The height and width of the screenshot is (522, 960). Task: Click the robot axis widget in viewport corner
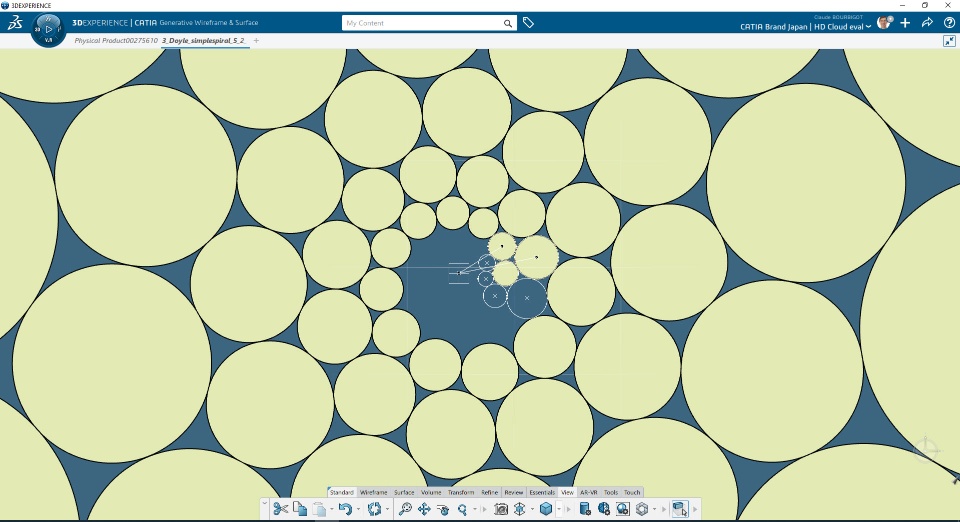click(x=926, y=450)
